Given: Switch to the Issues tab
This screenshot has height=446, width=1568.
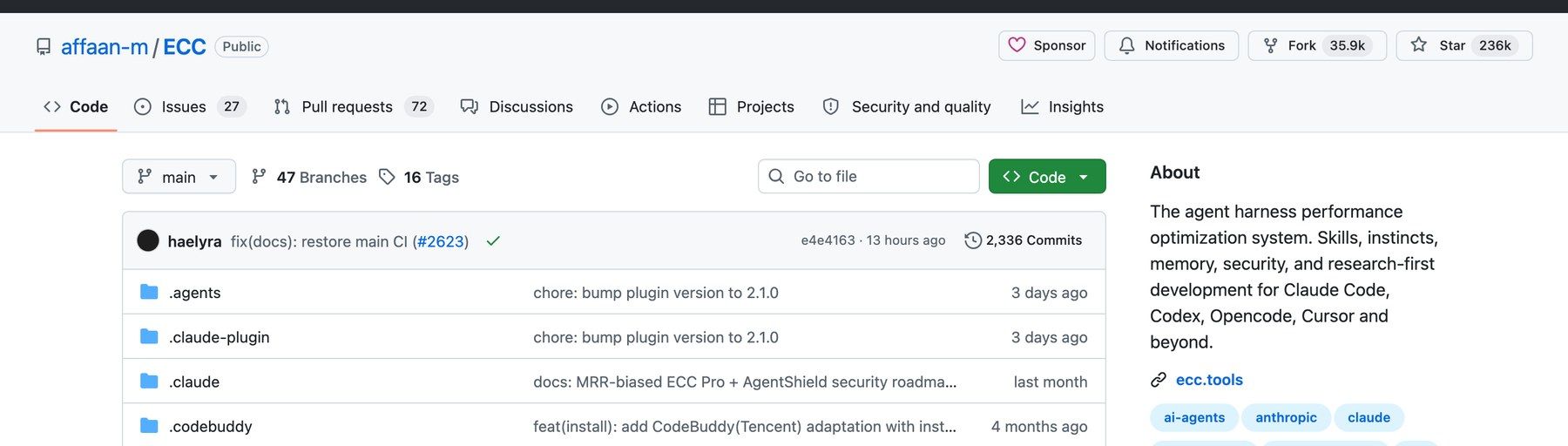Looking at the screenshot, I should 190,107.
